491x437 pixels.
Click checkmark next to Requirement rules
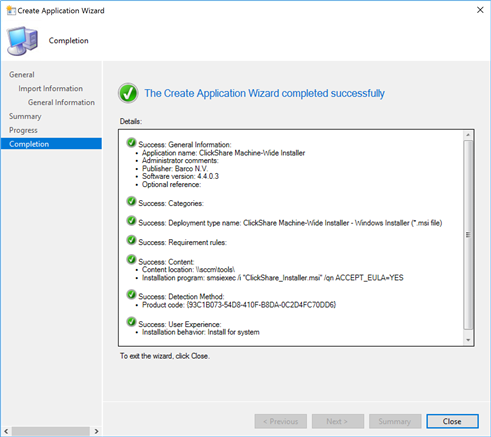click(131, 240)
